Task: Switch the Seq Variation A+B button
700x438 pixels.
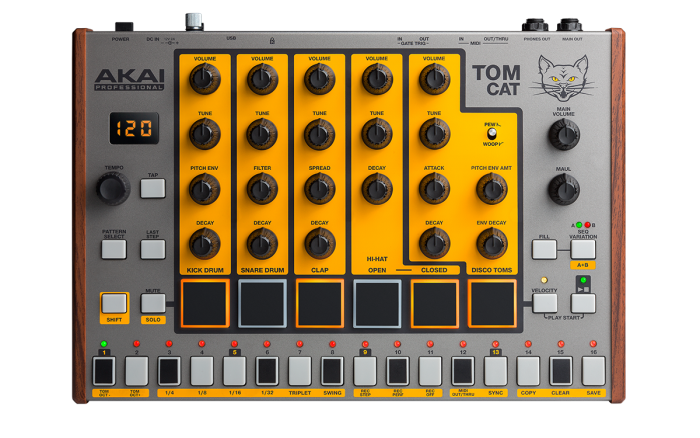Action: tap(583, 249)
